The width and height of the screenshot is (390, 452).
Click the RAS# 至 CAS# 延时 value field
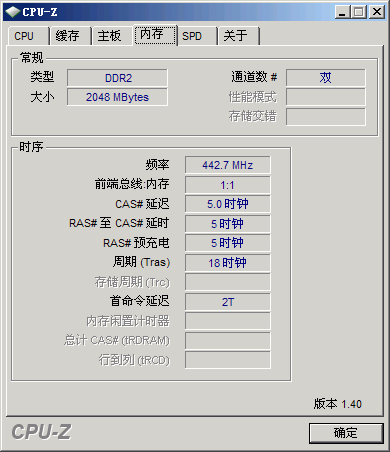pos(228,224)
